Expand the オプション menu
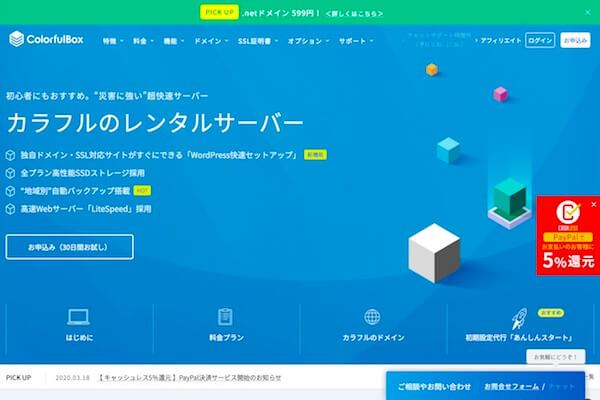Screen dimensions: 600x400 (308, 41)
